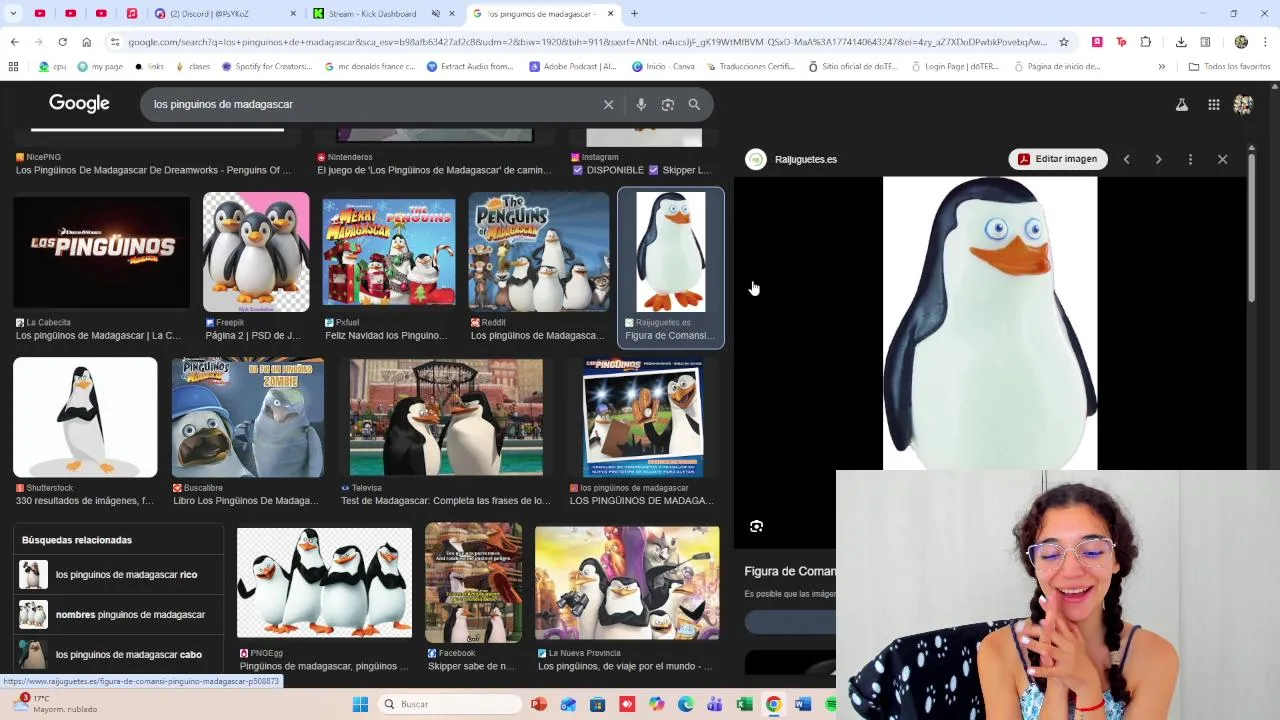Open Chrome three-dot menu

[x=1266, y=42]
